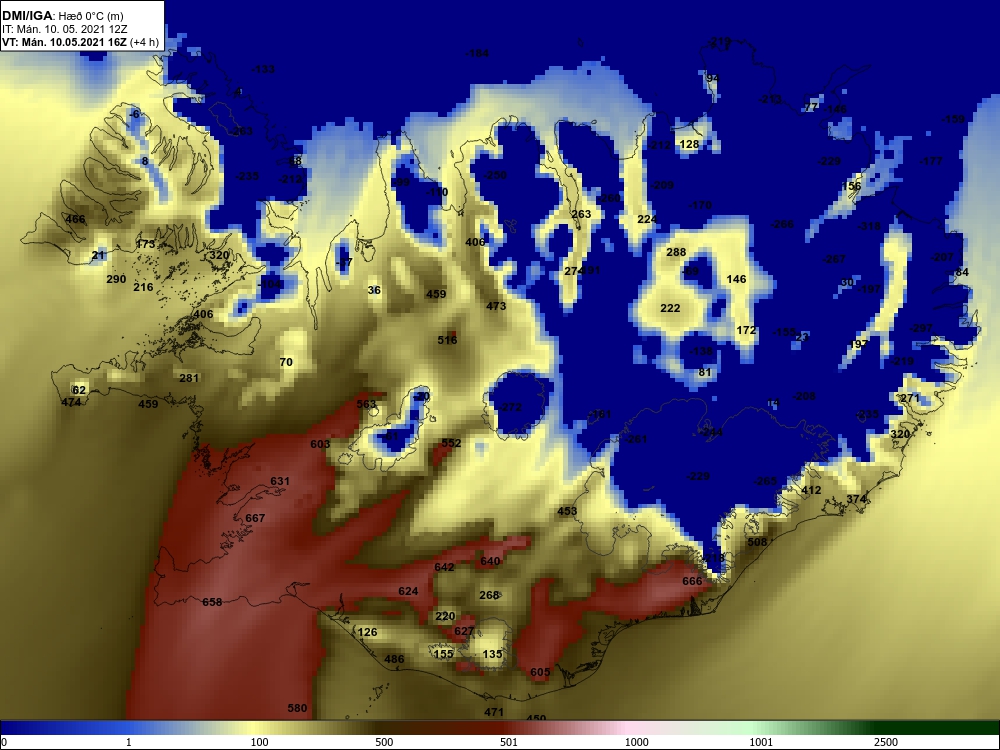Click the map value '666'
This screenshot has width=1000, height=750.
[x=692, y=581]
